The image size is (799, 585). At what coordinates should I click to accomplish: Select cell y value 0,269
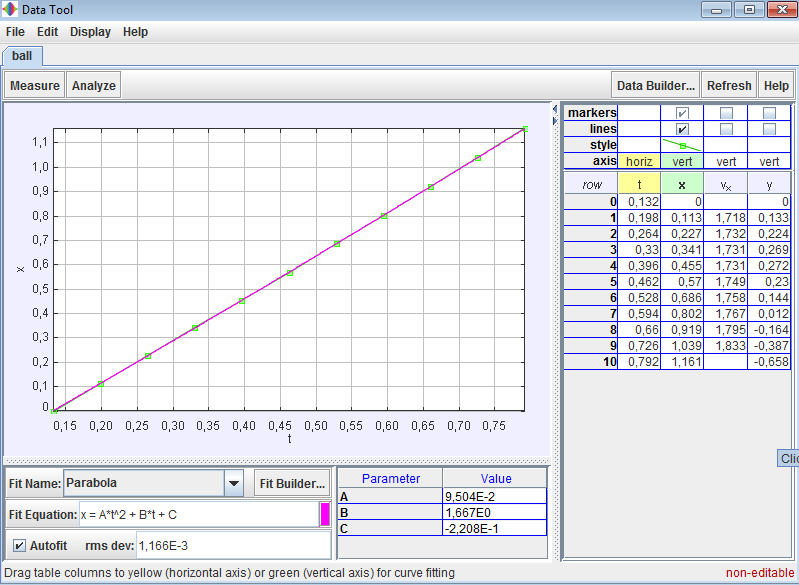click(769, 250)
